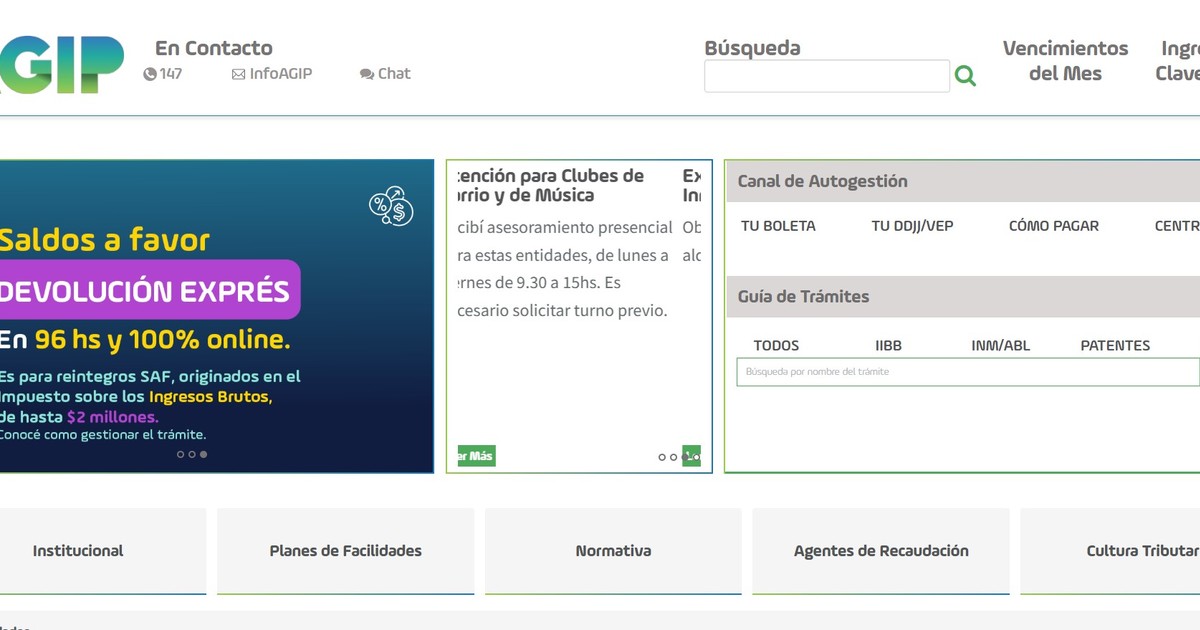Open InfoAGIP envelope mail icon
The image size is (1200, 630).
click(238, 74)
